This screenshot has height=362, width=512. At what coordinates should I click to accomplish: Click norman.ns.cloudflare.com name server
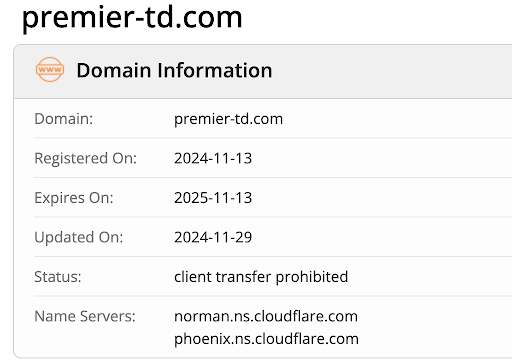(x=266, y=316)
